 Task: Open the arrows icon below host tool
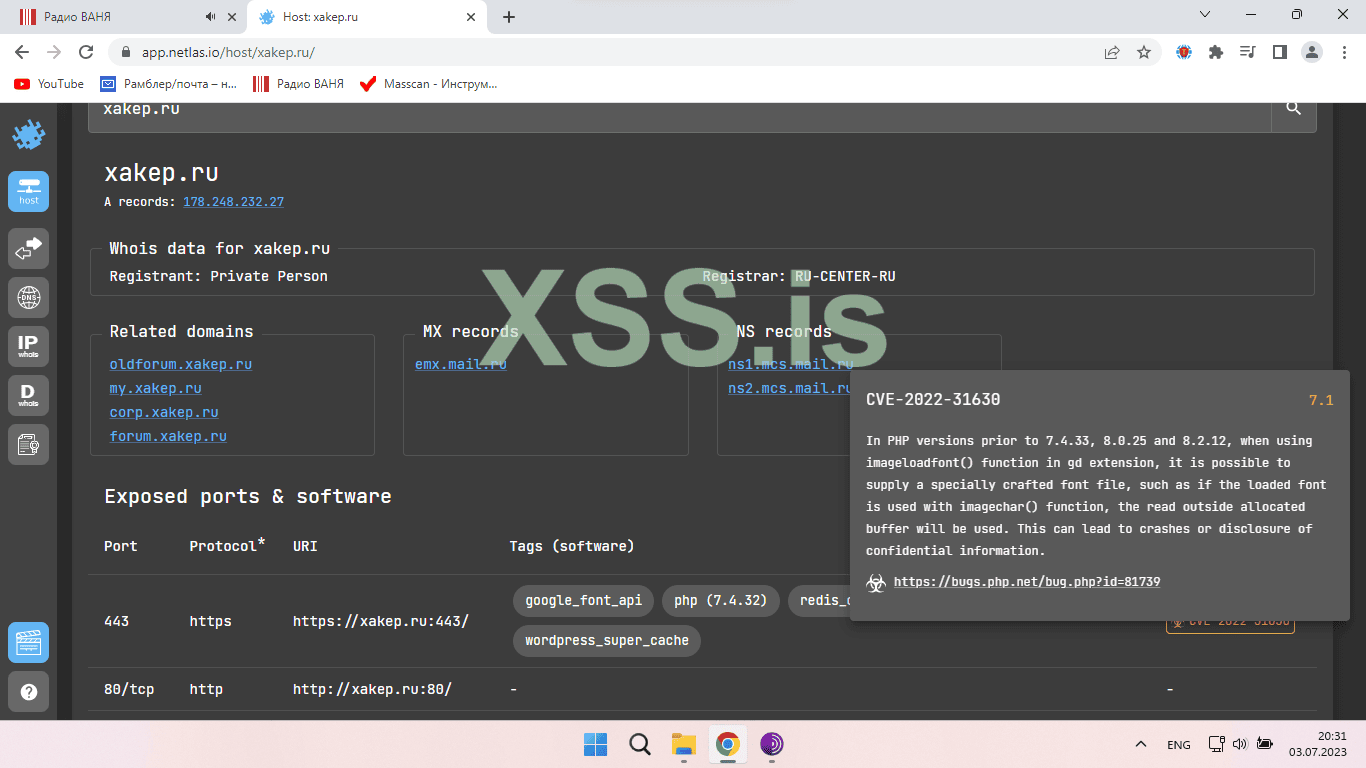point(29,248)
